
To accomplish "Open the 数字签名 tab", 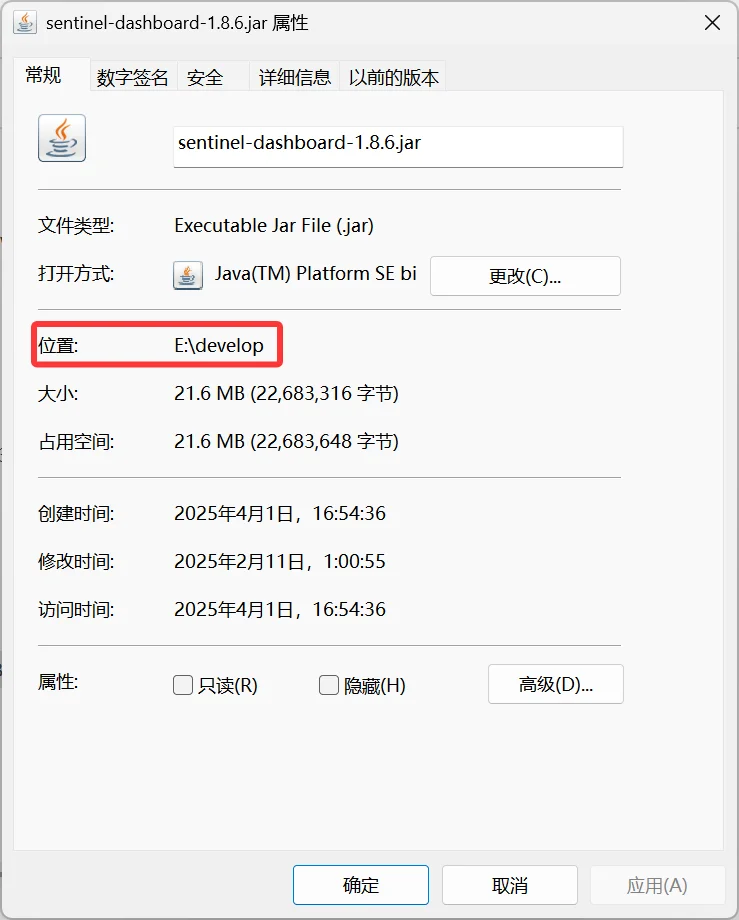I will pyautogui.click(x=133, y=77).
